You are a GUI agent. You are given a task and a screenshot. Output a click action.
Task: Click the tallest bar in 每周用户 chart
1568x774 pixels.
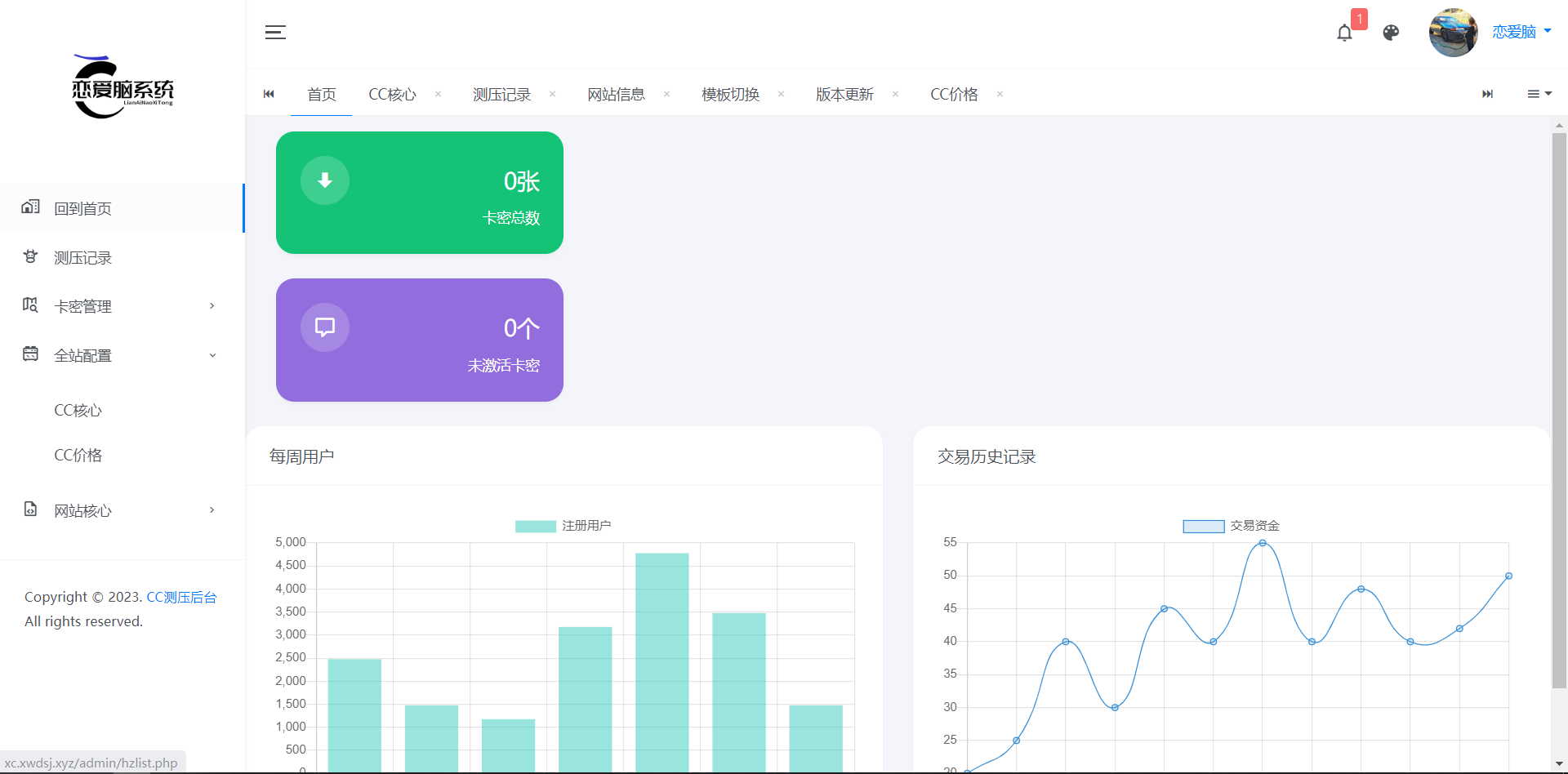pos(662,661)
